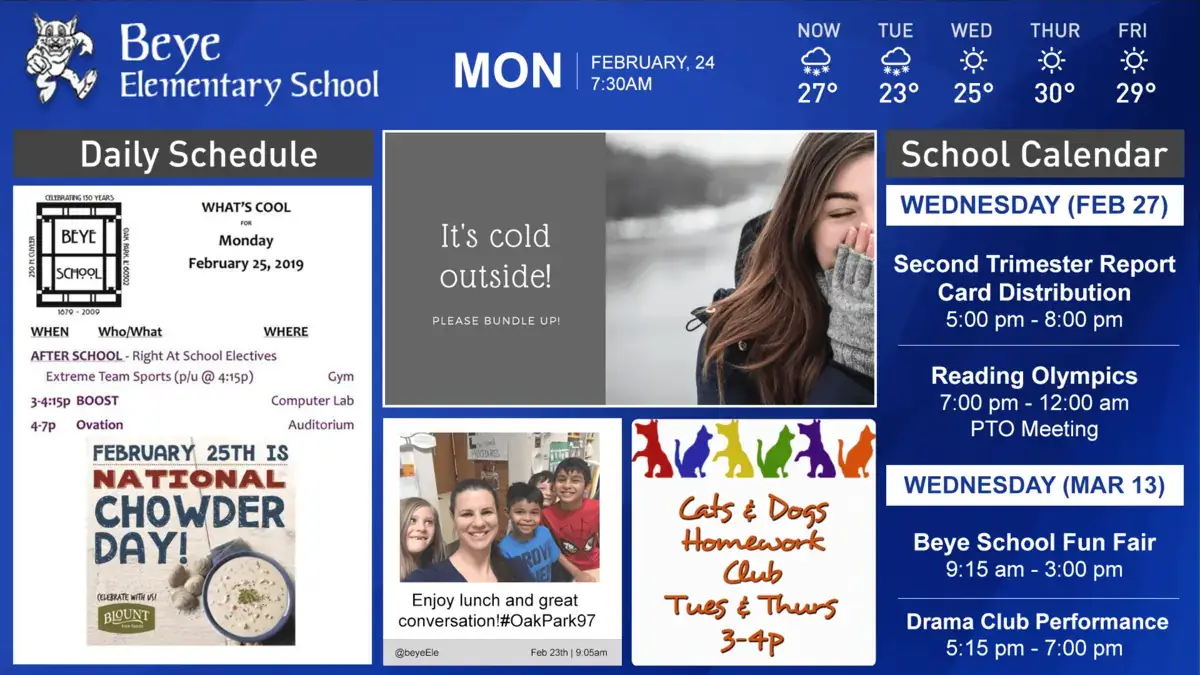This screenshot has height=675, width=1200.
Task: Click the NOW snowy cloud weather icon
Action: point(817,62)
